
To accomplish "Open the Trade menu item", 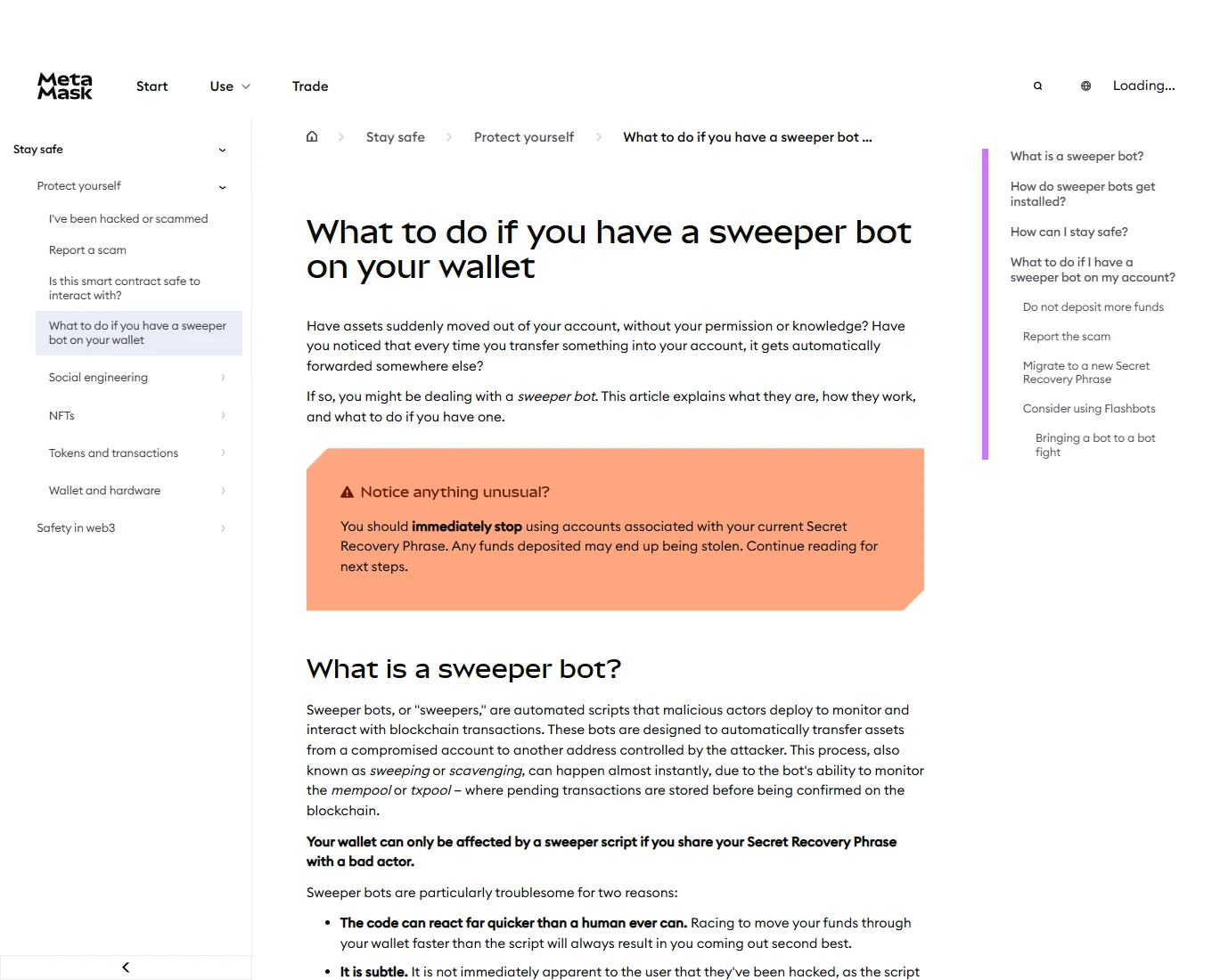I will [310, 86].
